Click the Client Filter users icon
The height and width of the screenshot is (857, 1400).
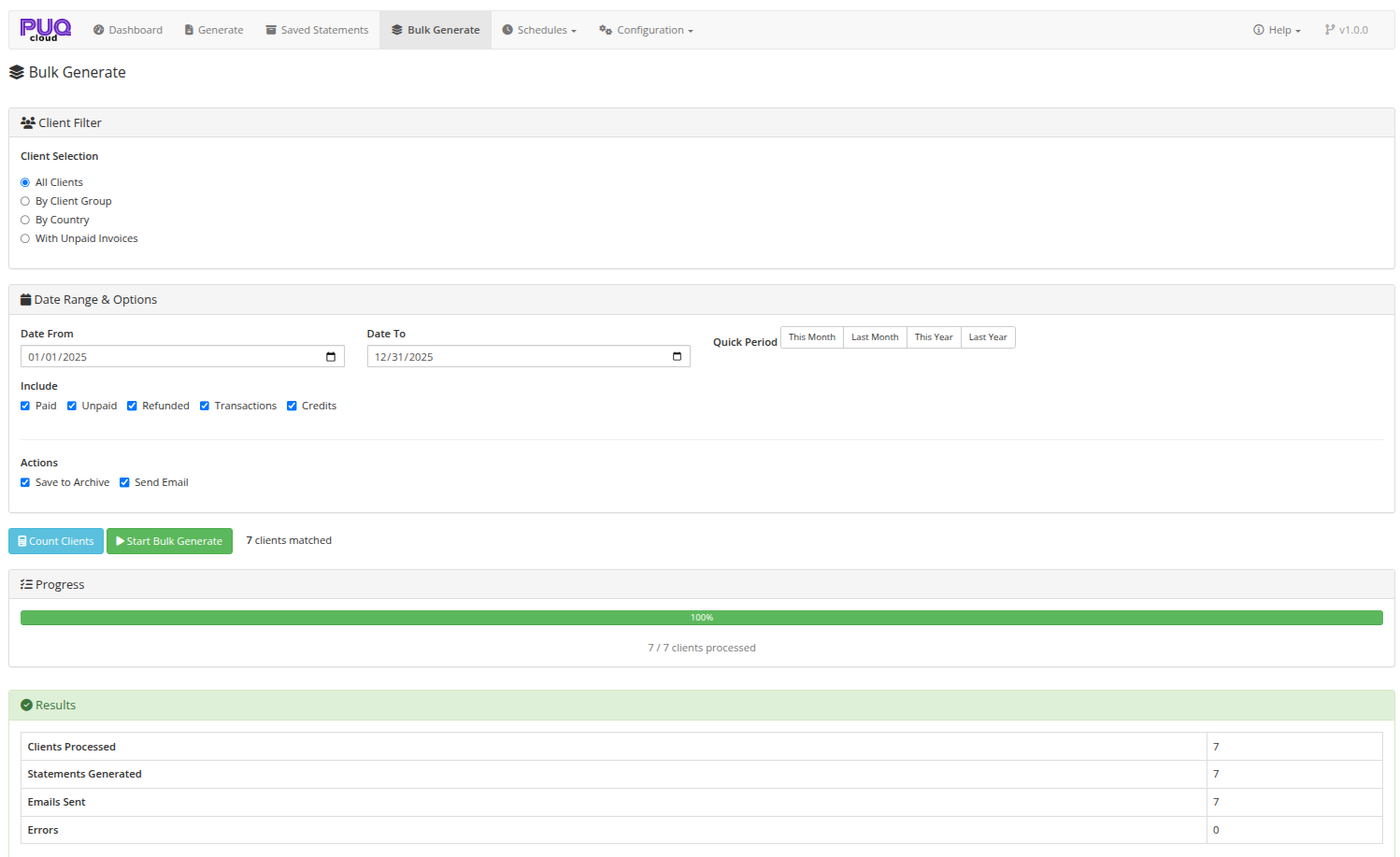click(x=27, y=121)
